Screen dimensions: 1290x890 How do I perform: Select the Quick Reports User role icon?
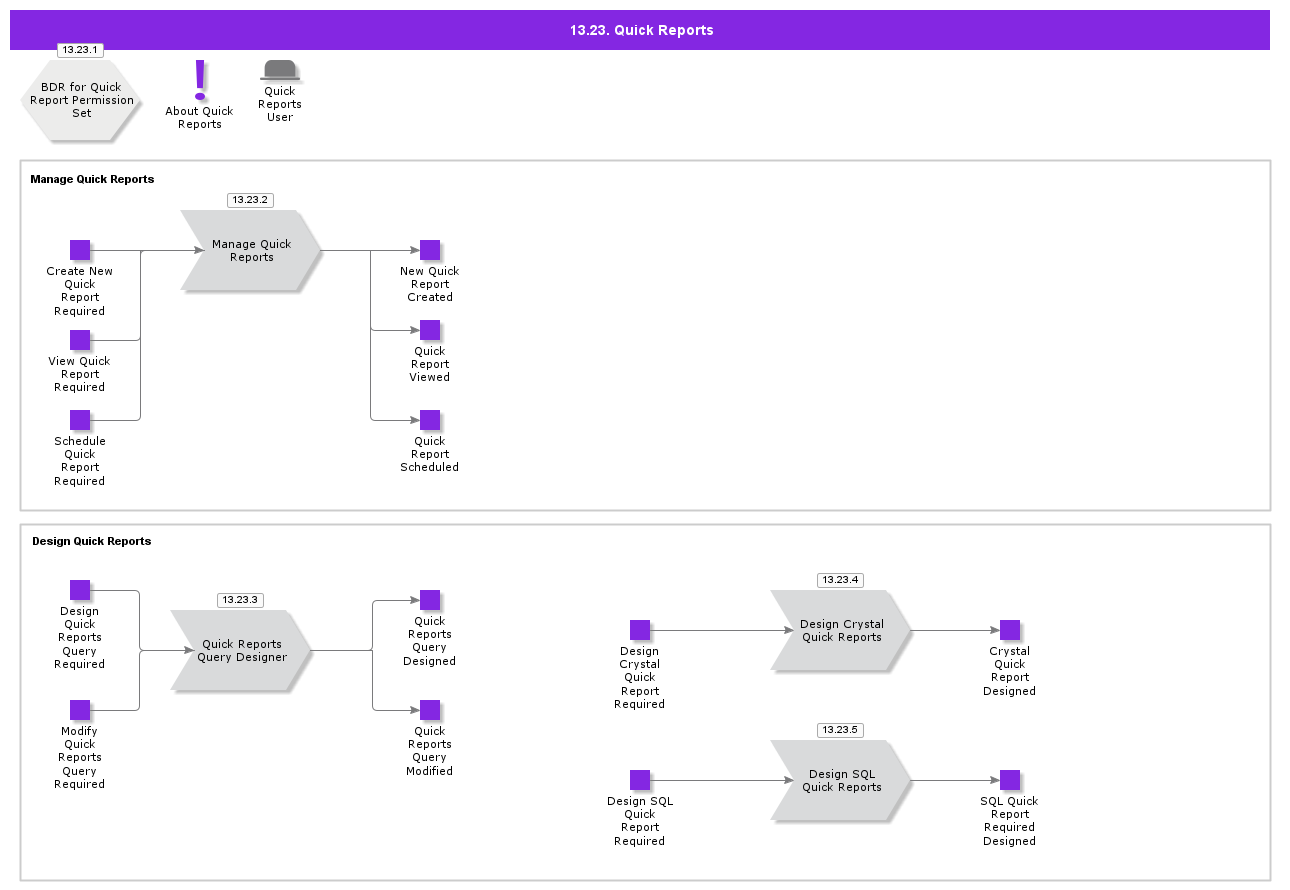pyautogui.click(x=280, y=70)
